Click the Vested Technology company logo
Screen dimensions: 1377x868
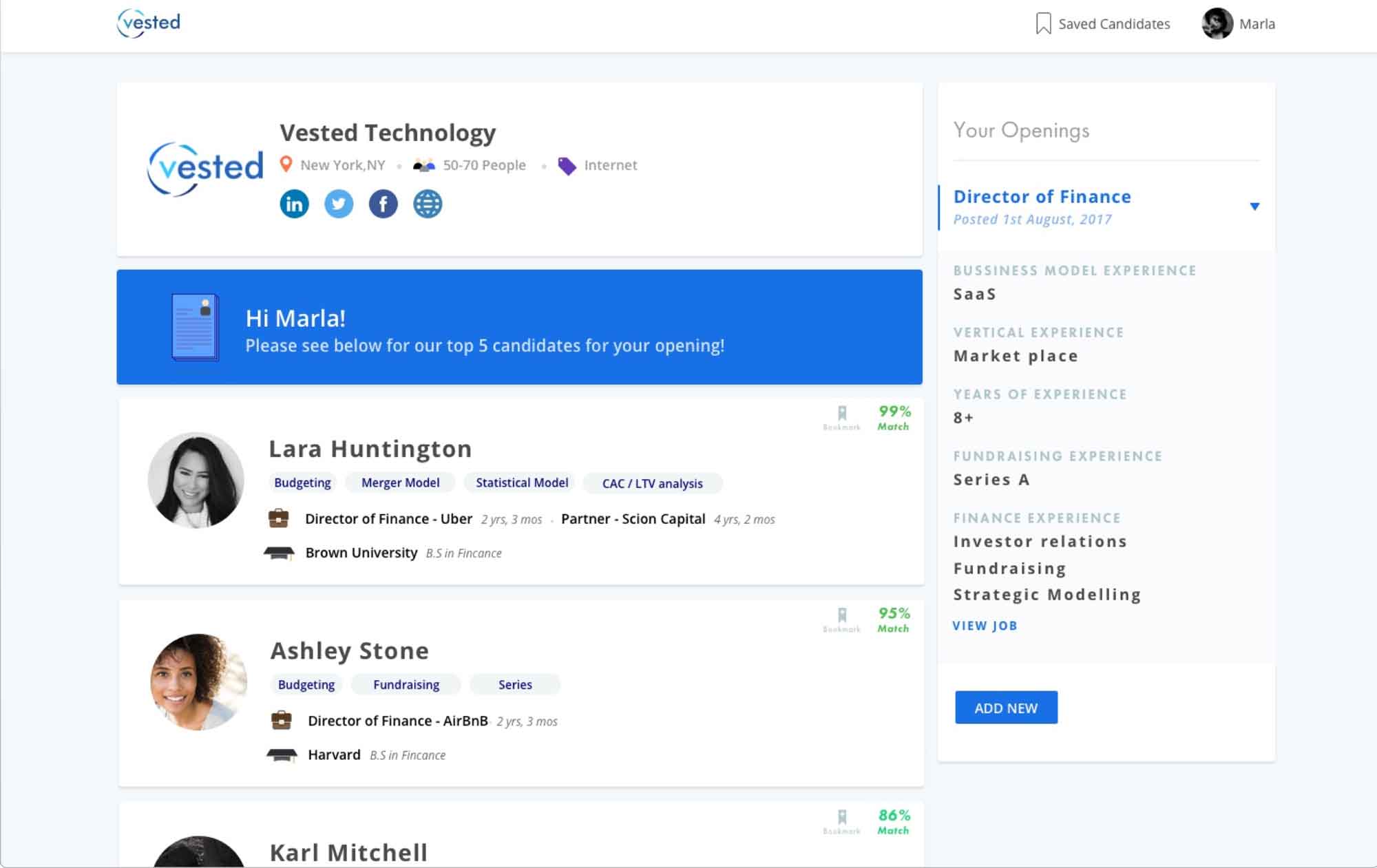point(205,169)
